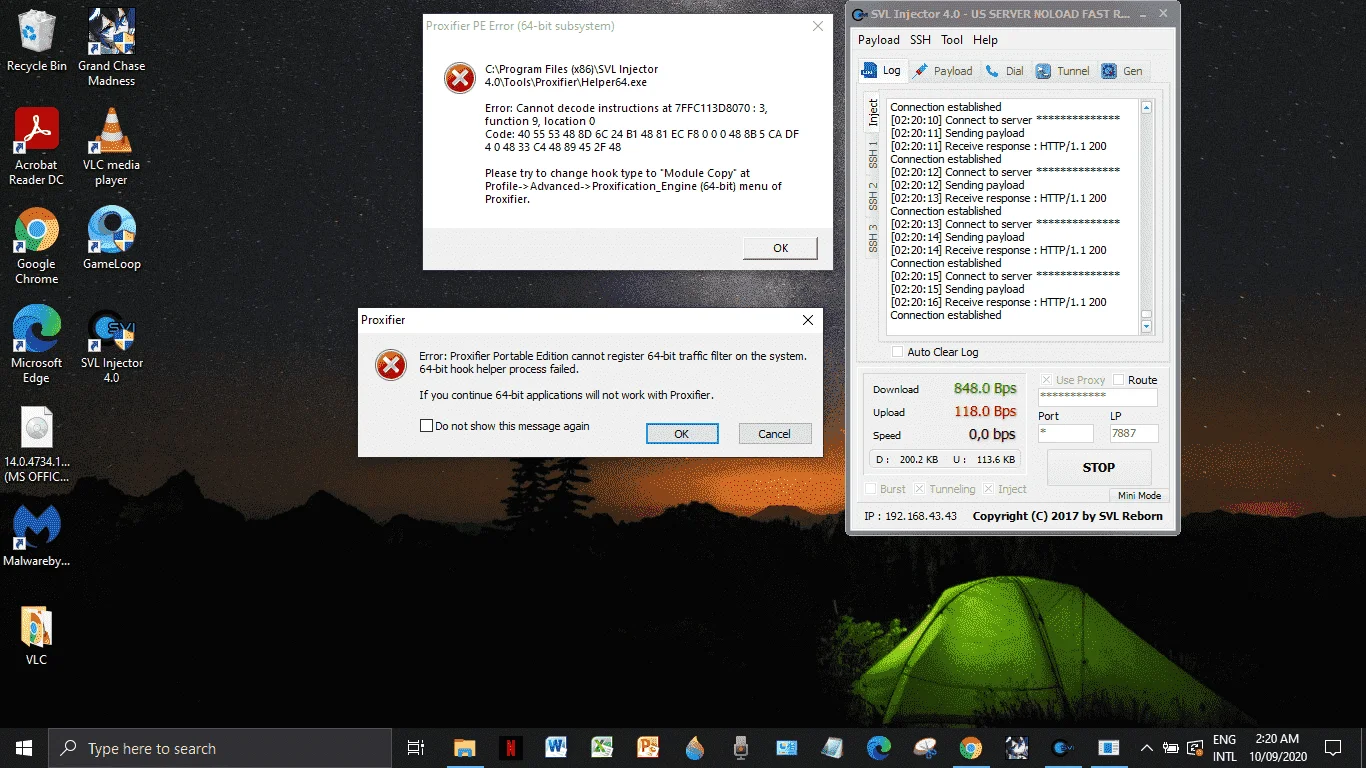The image size is (1366, 768).
Task: Open the notification center icon
Action: pos(1332,748)
